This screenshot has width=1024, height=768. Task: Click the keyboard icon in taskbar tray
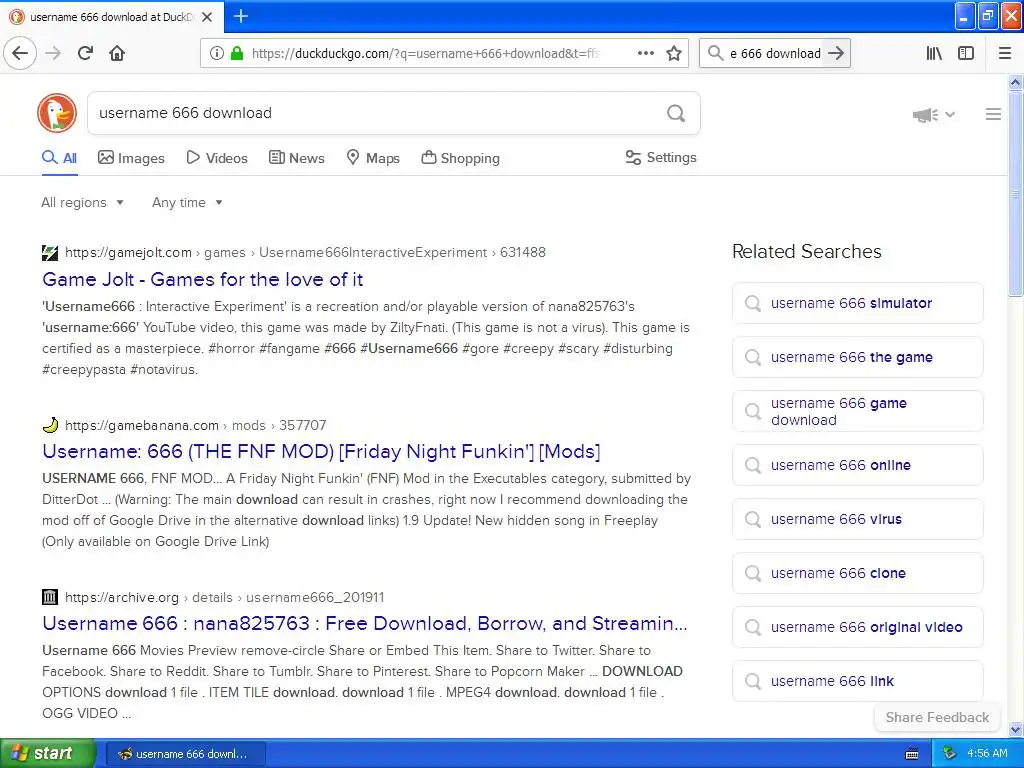[912, 754]
